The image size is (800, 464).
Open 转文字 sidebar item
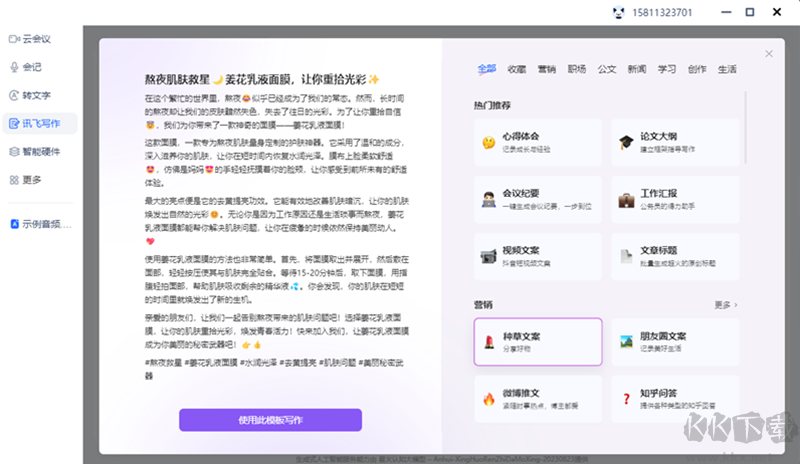click(x=35, y=95)
